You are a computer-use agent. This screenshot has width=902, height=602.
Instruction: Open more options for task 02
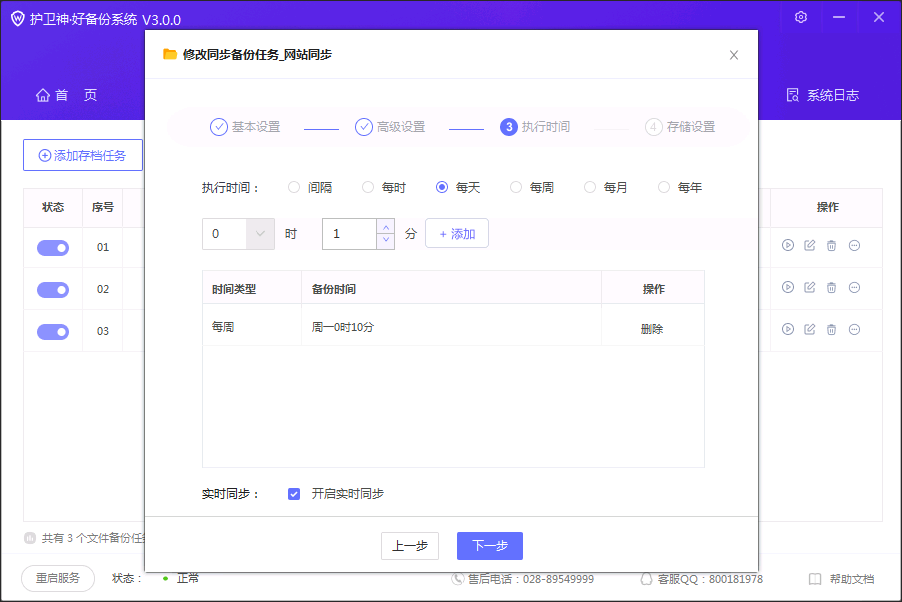pyautogui.click(x=854, y=287)
